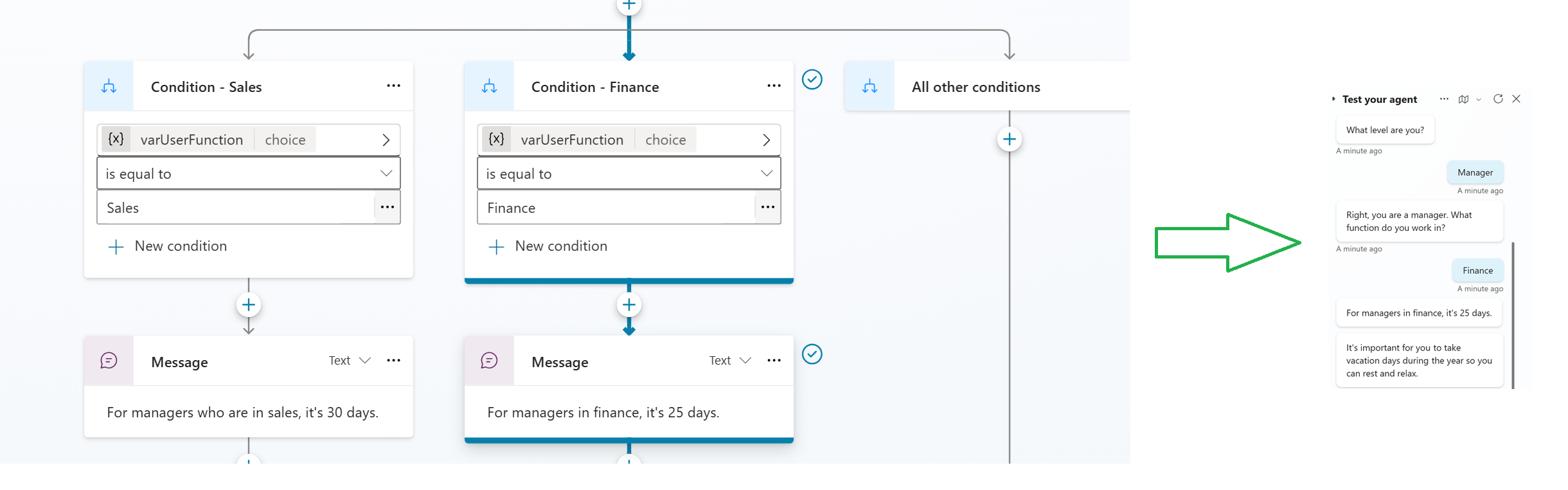
Task: Toggle the checkmark indicator beside Condition - Finance
Action: (x=813, y=80)
